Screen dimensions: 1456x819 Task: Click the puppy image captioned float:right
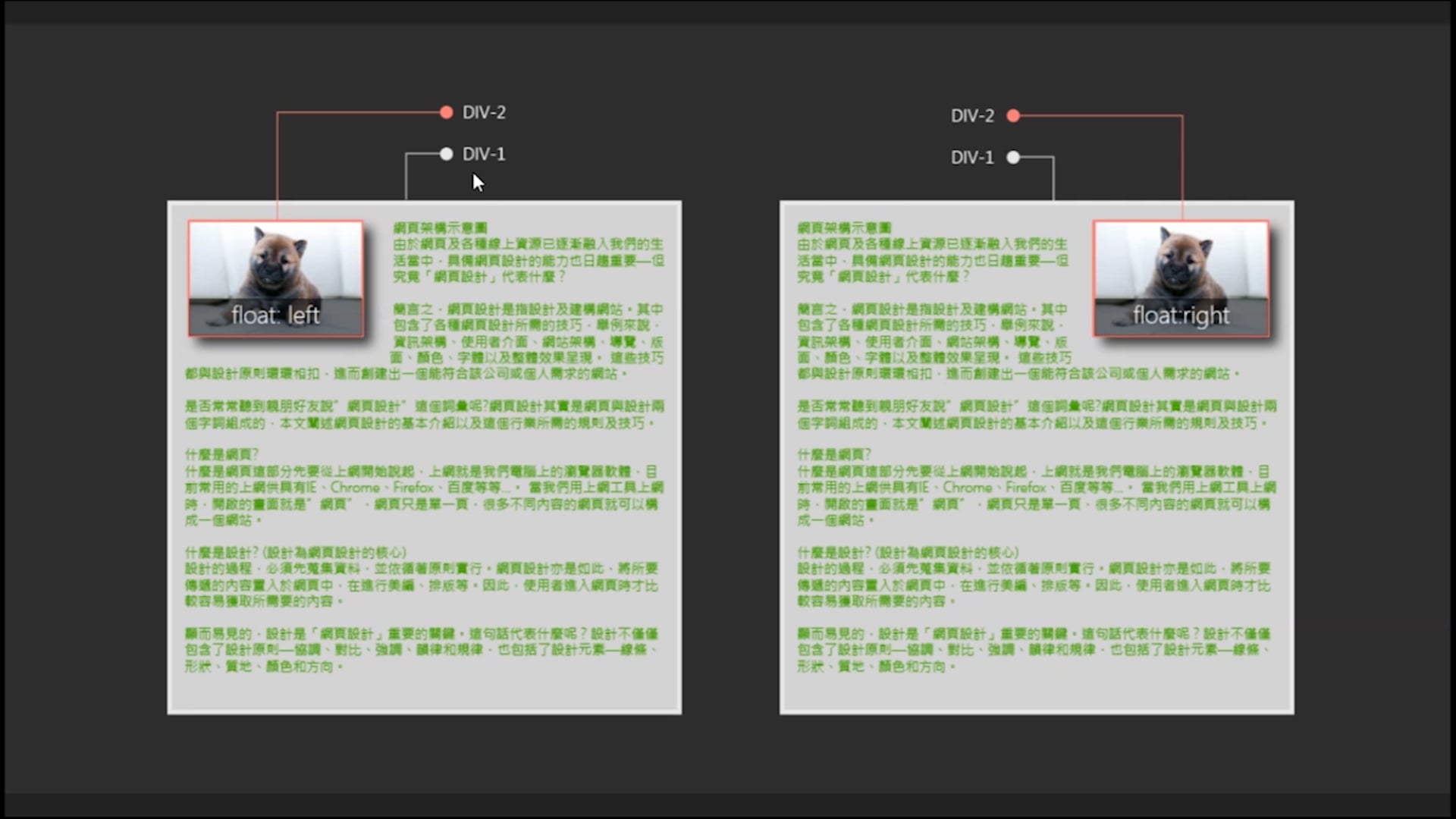tap(1181, 265)
